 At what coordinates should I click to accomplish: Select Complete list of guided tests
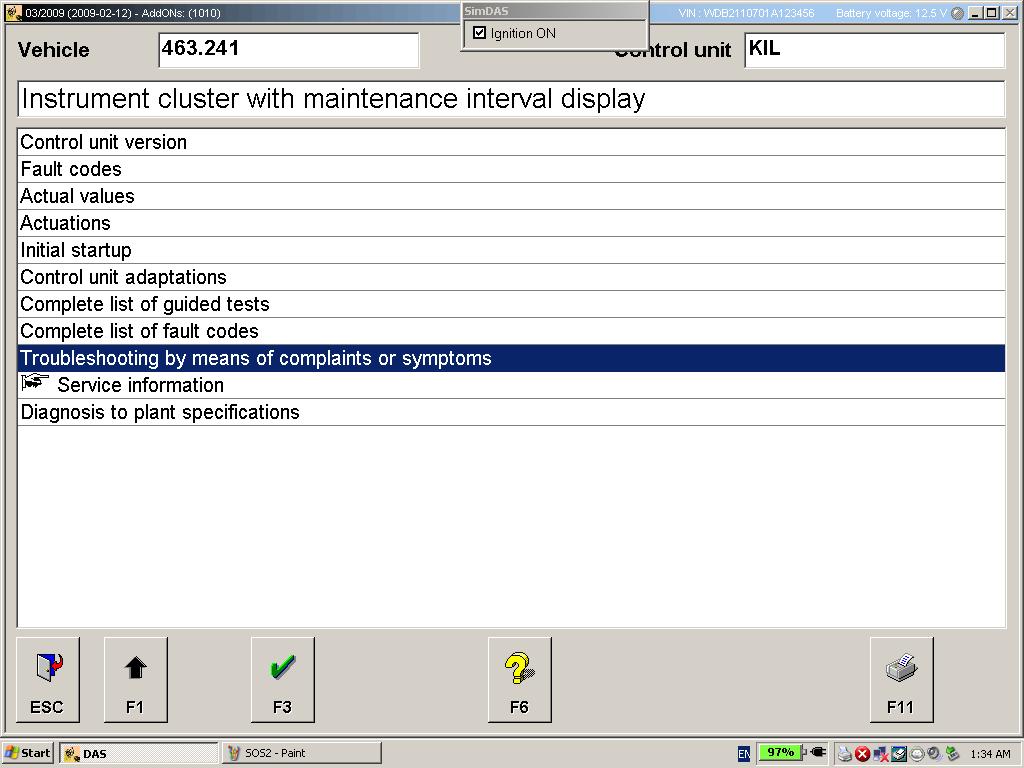[x=145, y=304]
